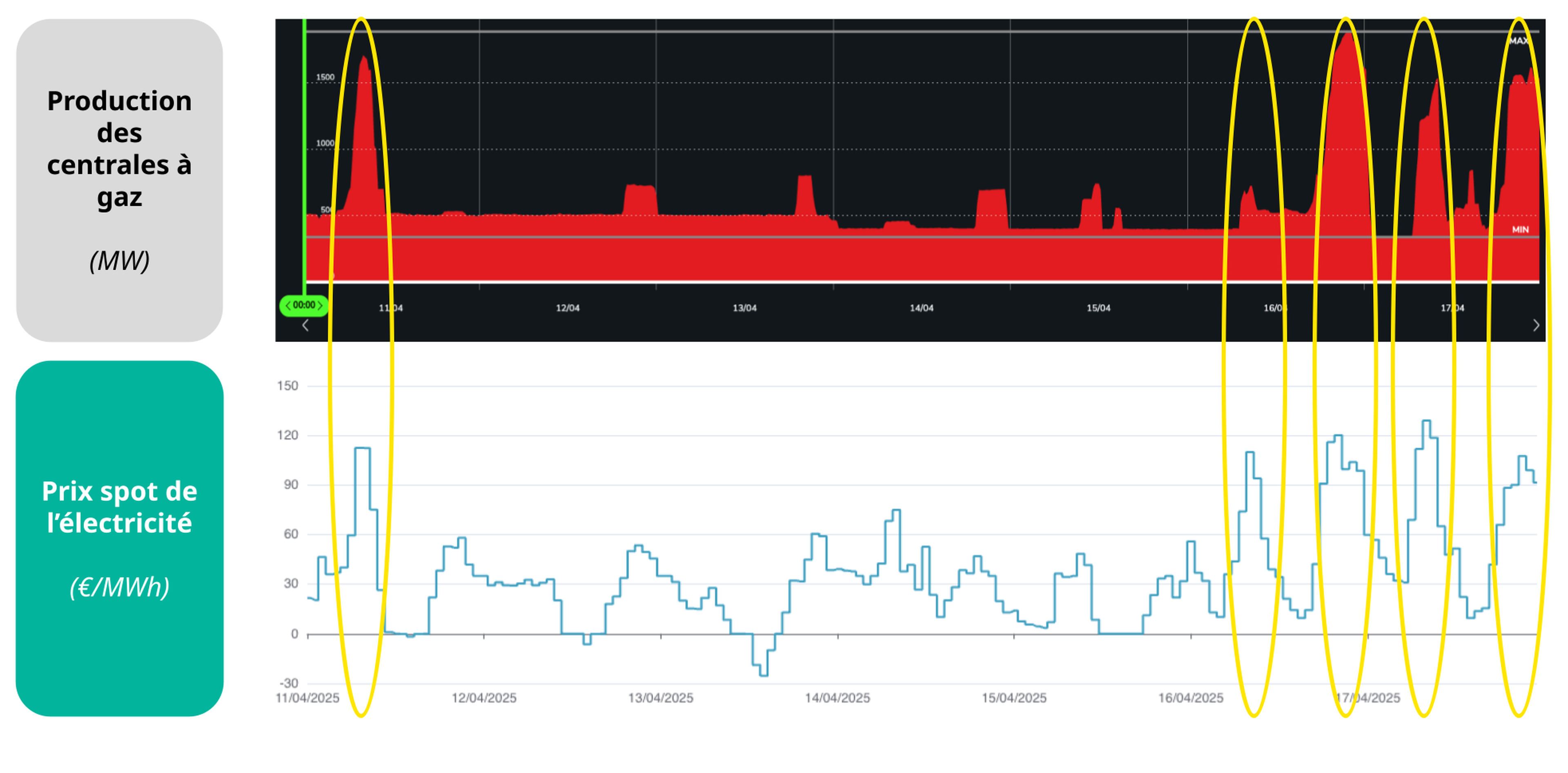The image size is (1568, 773).
Task: Click the 13/04/2025 label on the price chart
Action: 660,698
